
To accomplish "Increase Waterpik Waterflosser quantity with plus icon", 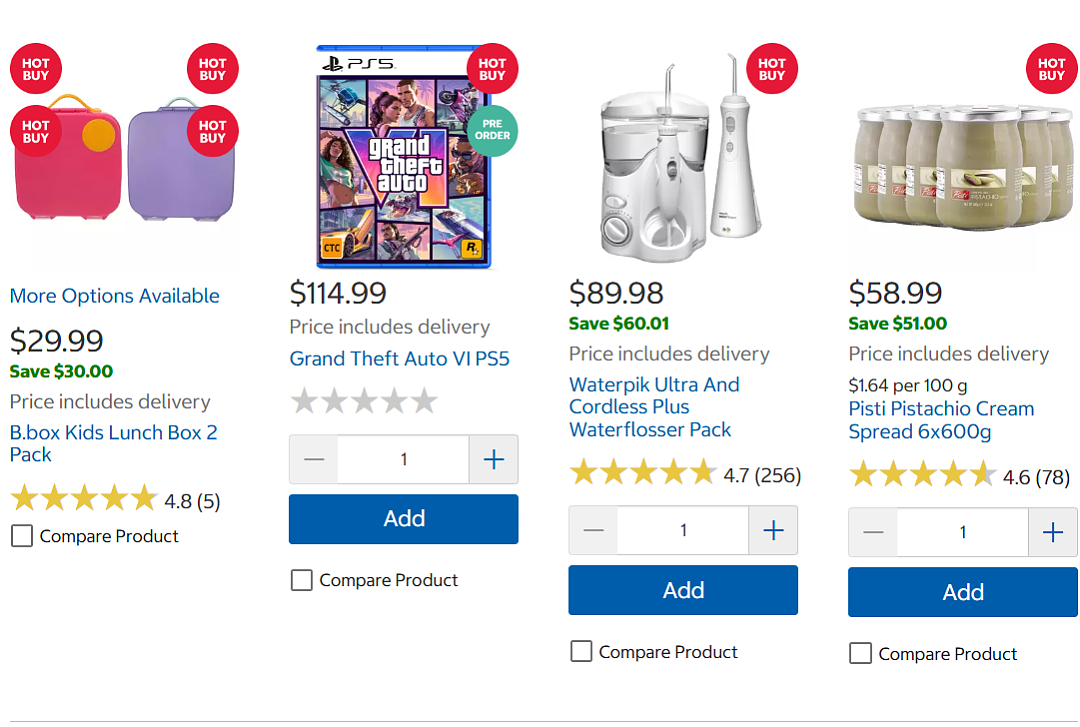I will (x=773, y=530).
